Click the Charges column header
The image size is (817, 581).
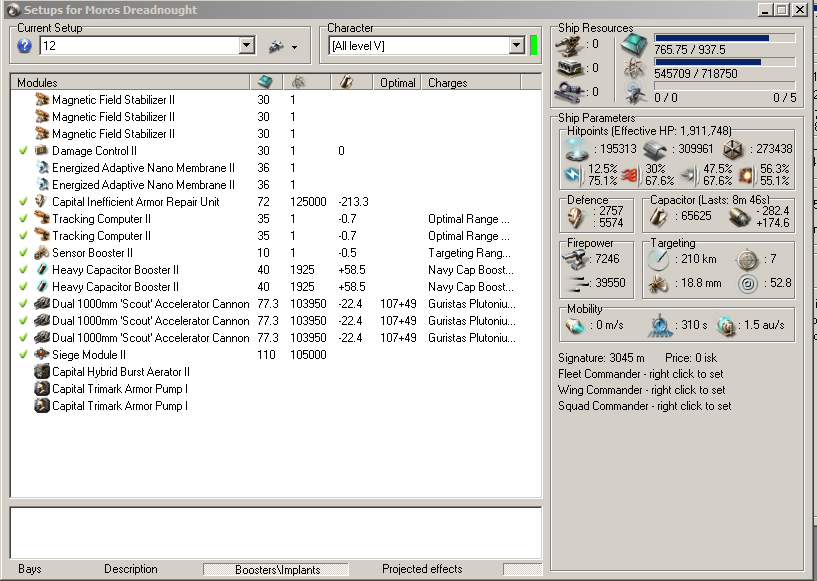[x=471, y=82]
